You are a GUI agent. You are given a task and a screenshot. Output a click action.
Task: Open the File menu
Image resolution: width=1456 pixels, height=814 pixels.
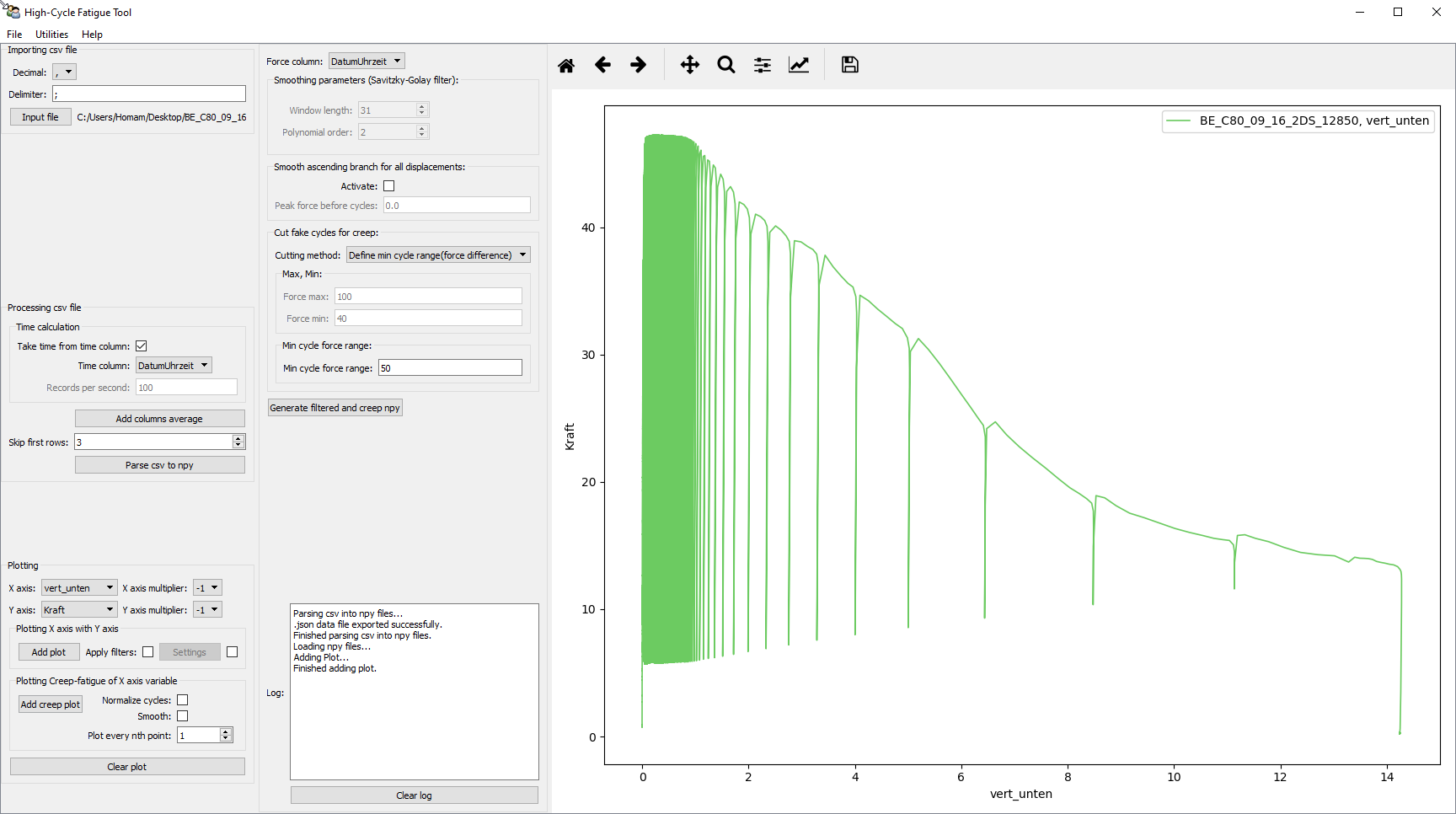(x=14, y=35)
